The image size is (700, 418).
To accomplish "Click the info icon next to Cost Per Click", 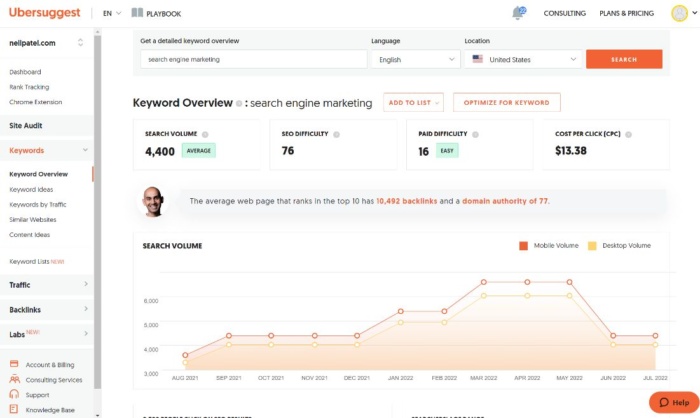I will [x=628, y=134].
